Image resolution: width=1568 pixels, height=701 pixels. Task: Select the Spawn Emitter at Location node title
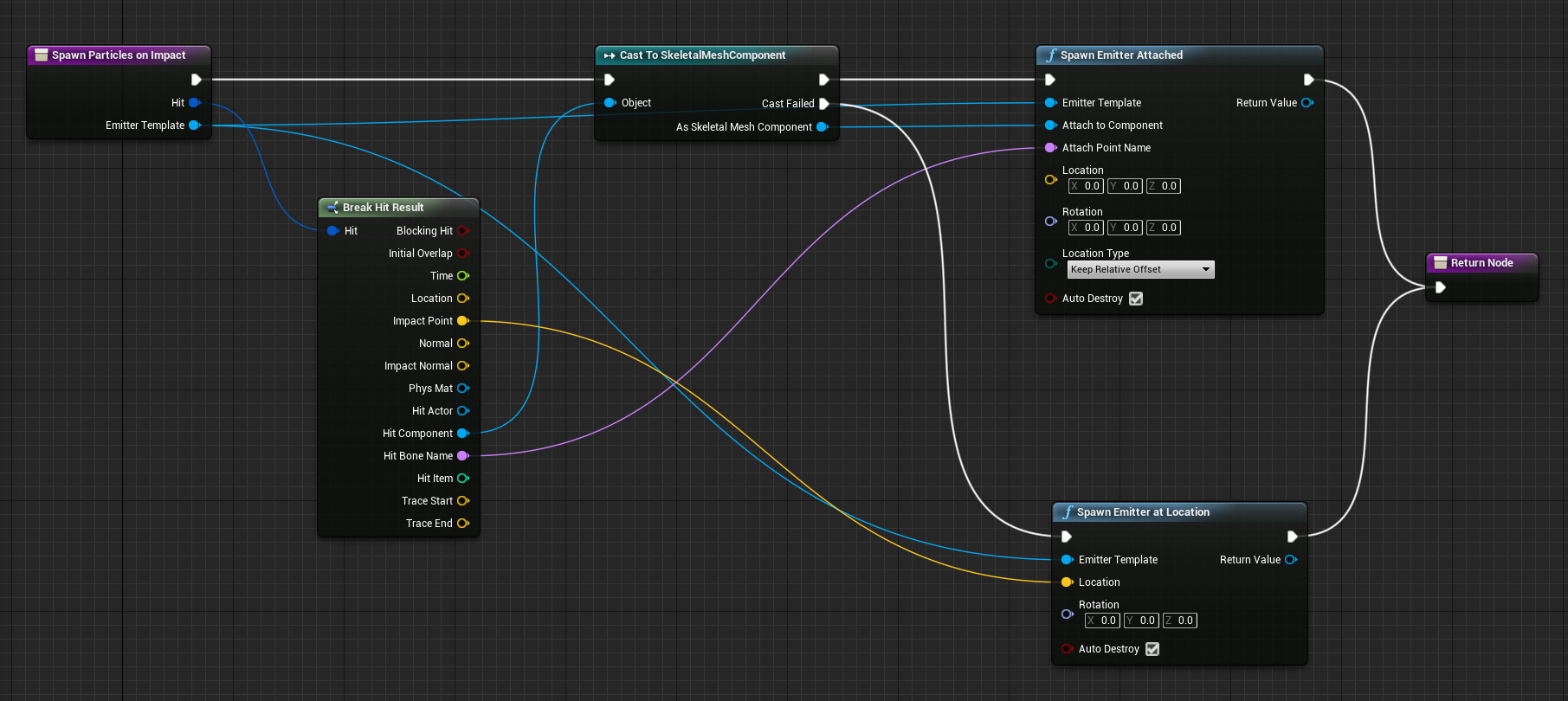(1143, 512)
